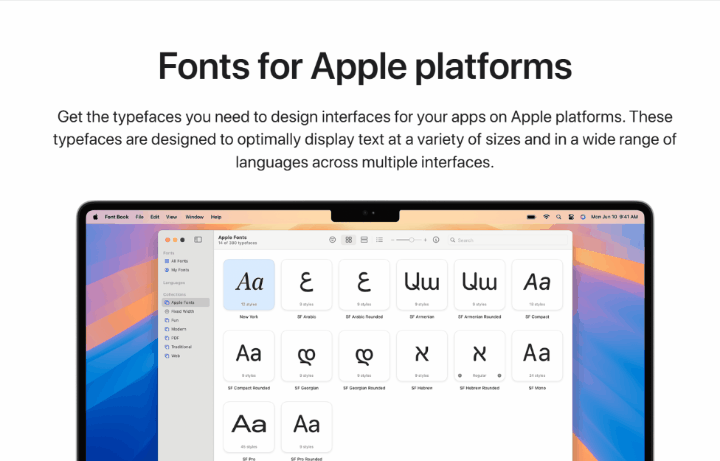Click the battery status icon

(x=531, y=217)
